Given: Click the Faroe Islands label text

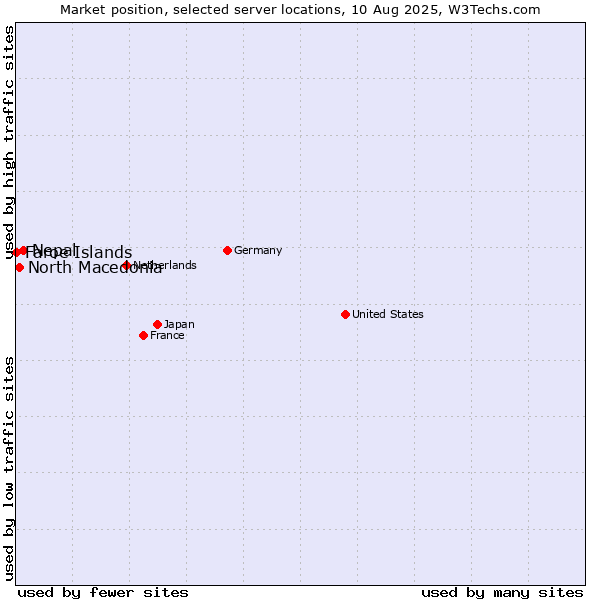Looking at the screenshot, I should click(x=79, y=253).
